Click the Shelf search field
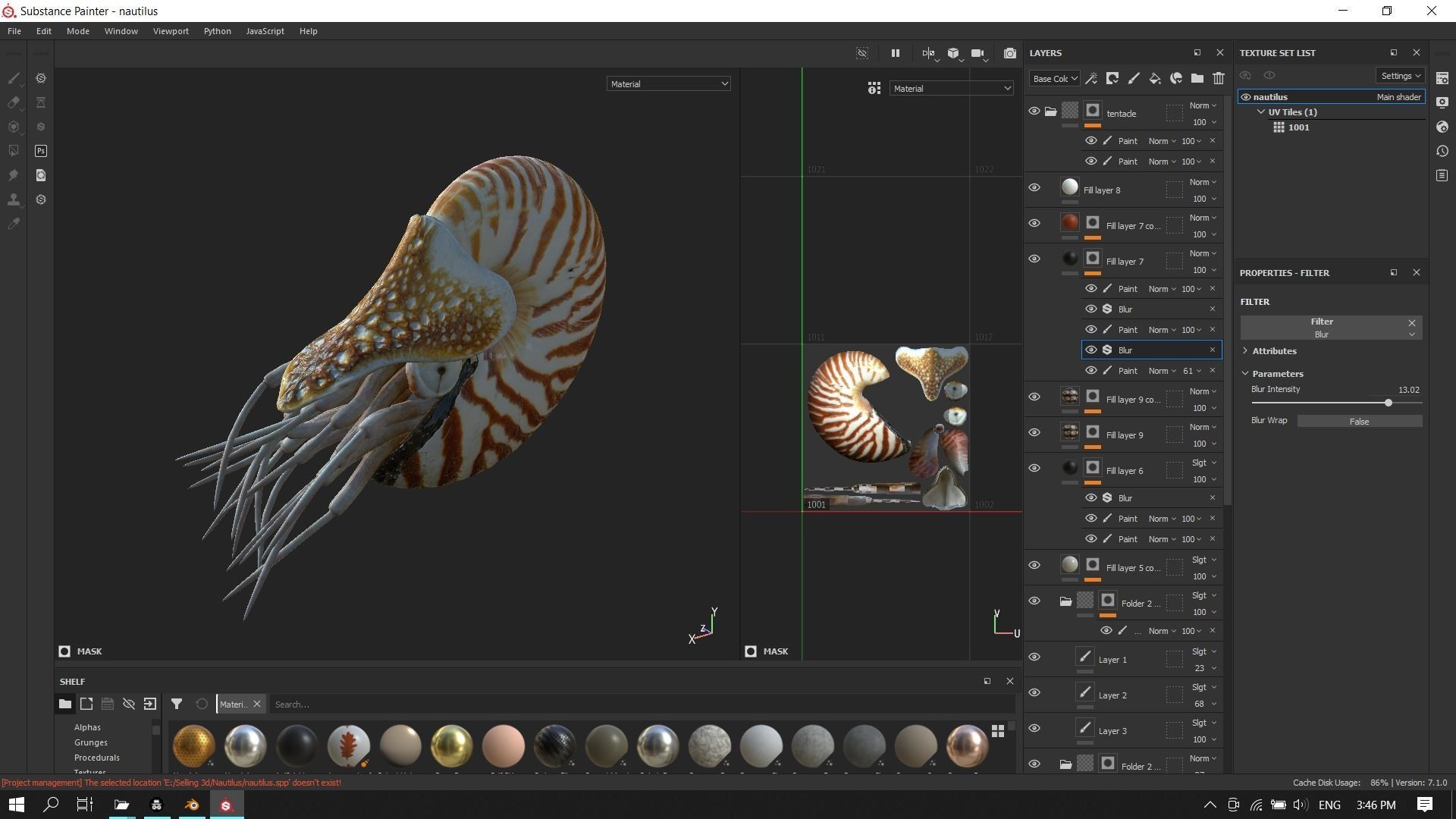This screenshot has width=1456, height=819. 642,704
